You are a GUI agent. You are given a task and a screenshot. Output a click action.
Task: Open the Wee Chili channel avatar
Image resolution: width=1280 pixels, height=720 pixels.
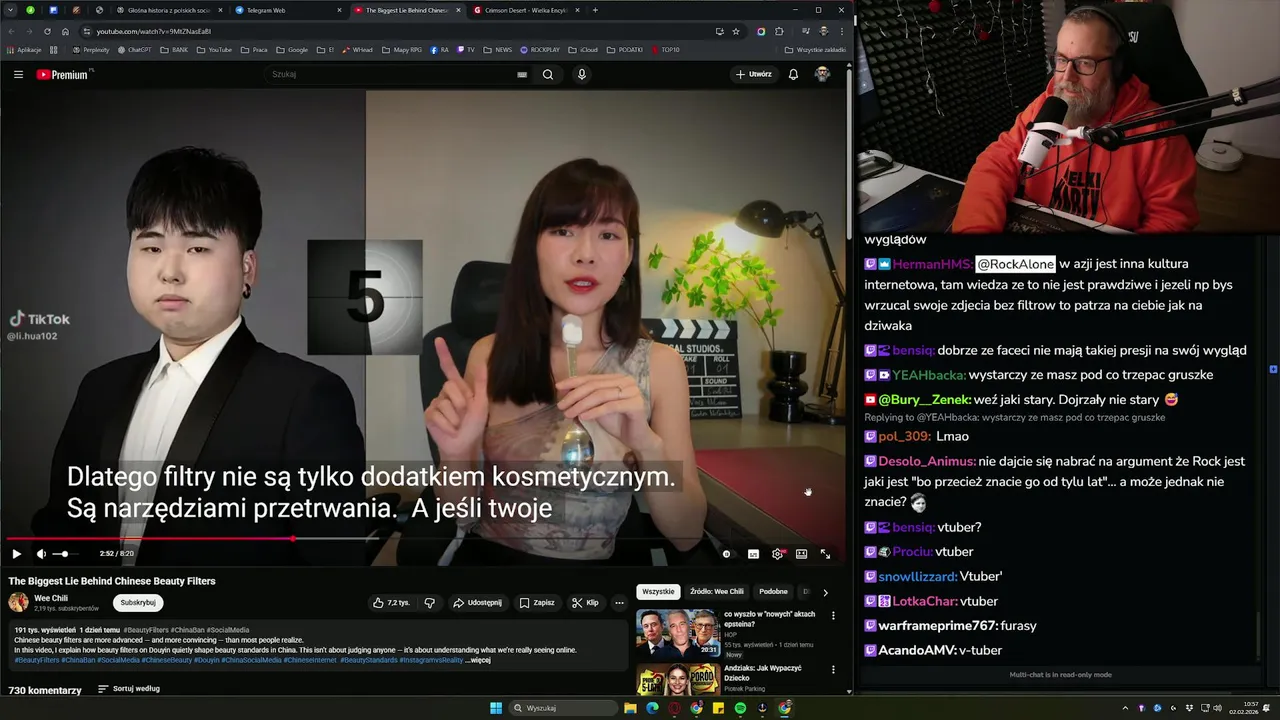18,602
